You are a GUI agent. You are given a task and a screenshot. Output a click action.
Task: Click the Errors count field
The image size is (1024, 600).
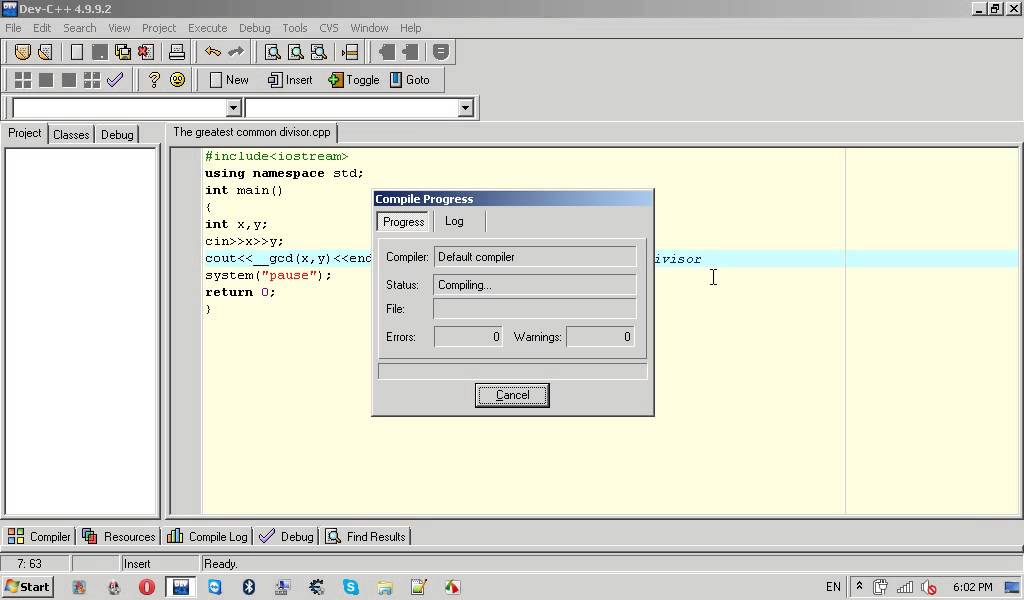point(468,337)
